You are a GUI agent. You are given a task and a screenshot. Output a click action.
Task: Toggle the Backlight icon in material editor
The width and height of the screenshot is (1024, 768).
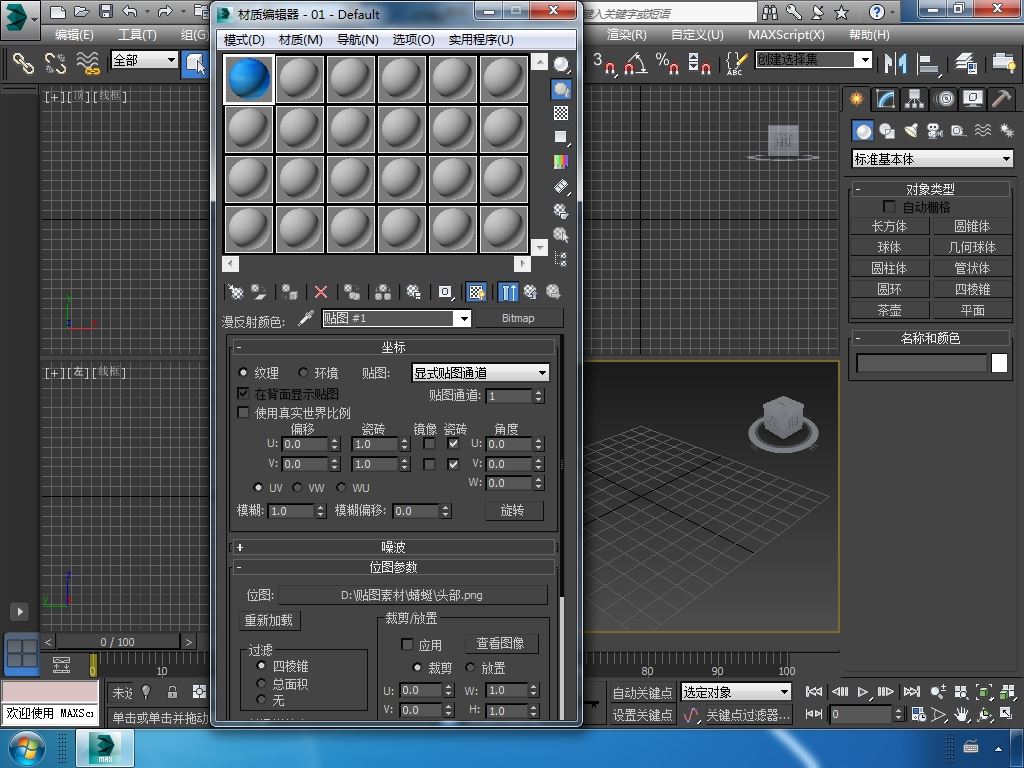click(561, 89)
